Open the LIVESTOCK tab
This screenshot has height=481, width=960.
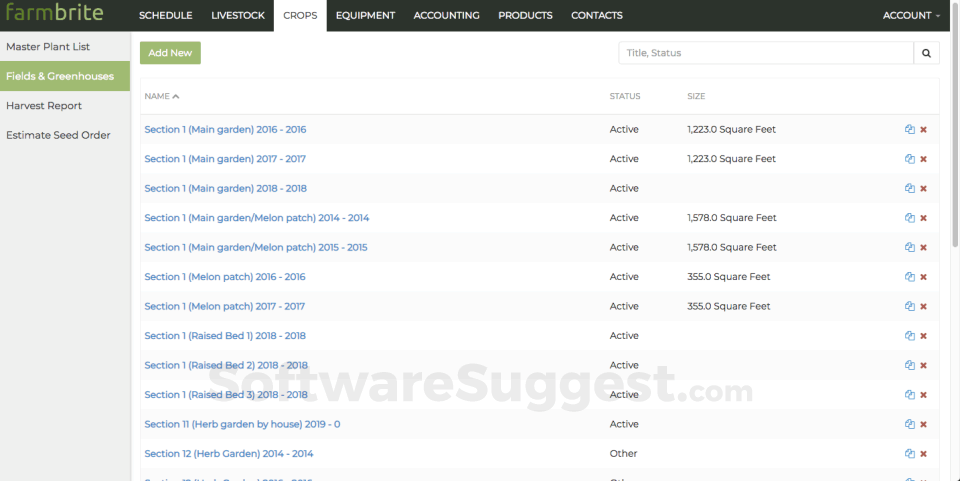click(x=238, y=15)
